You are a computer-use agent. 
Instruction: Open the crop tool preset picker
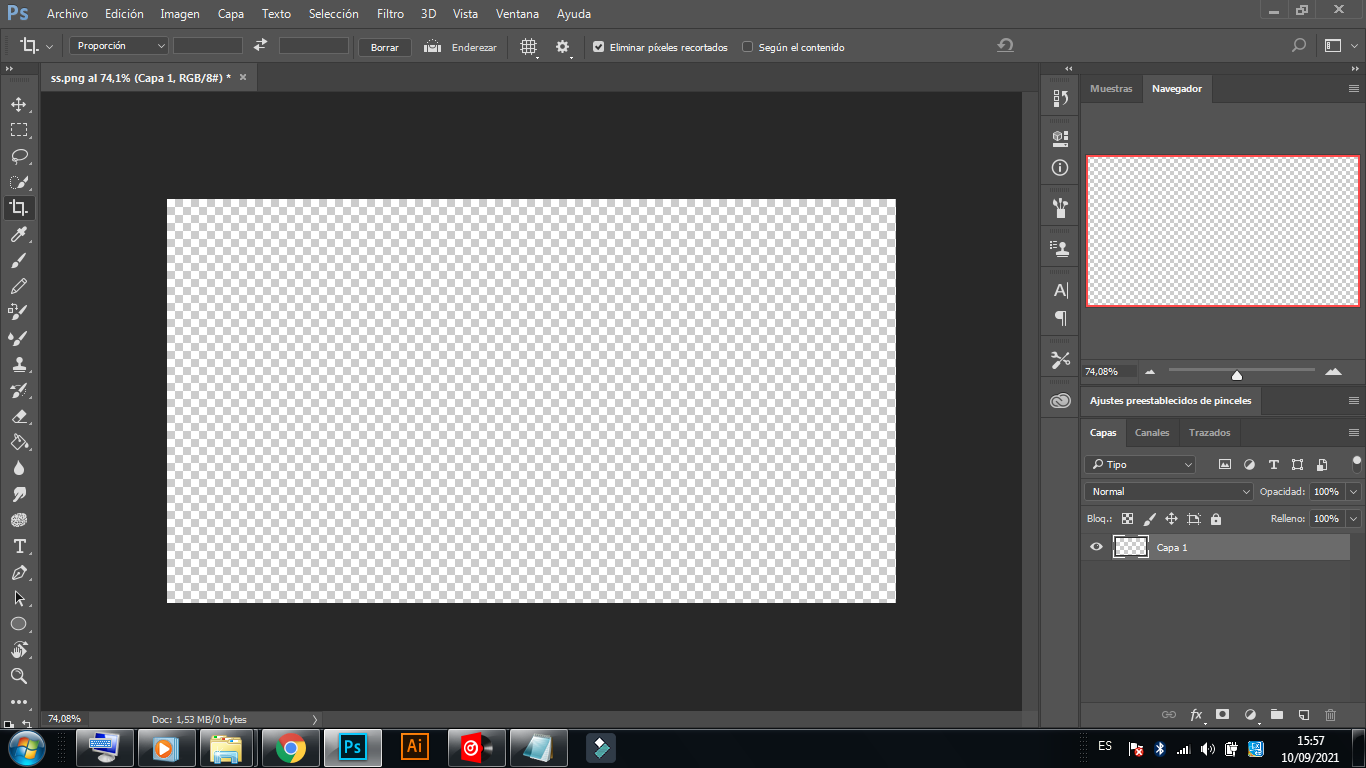36,46
